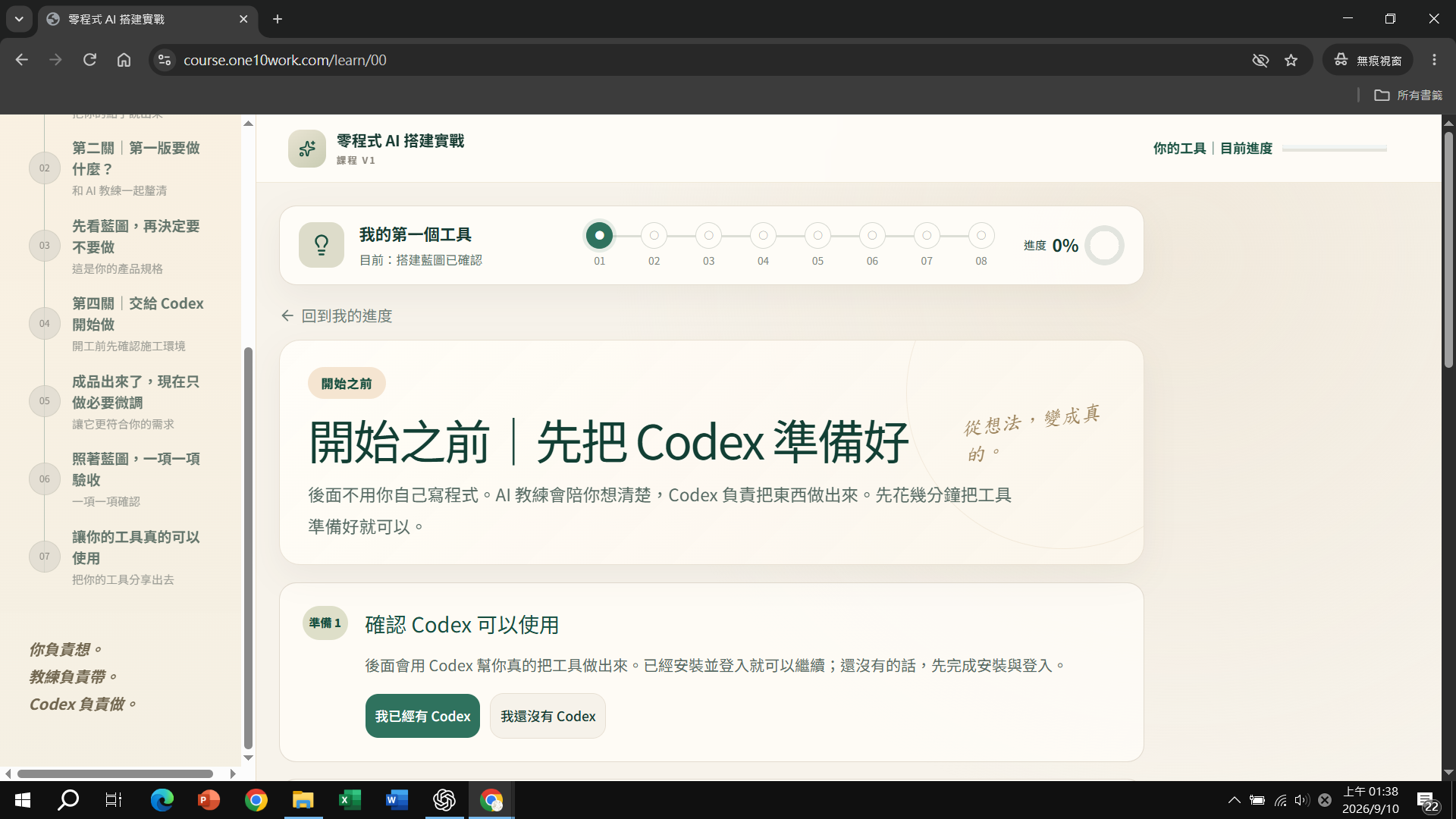Select progress step 06 circle
The width and height of the screenshot is (1456, 819).
point(872,235)
